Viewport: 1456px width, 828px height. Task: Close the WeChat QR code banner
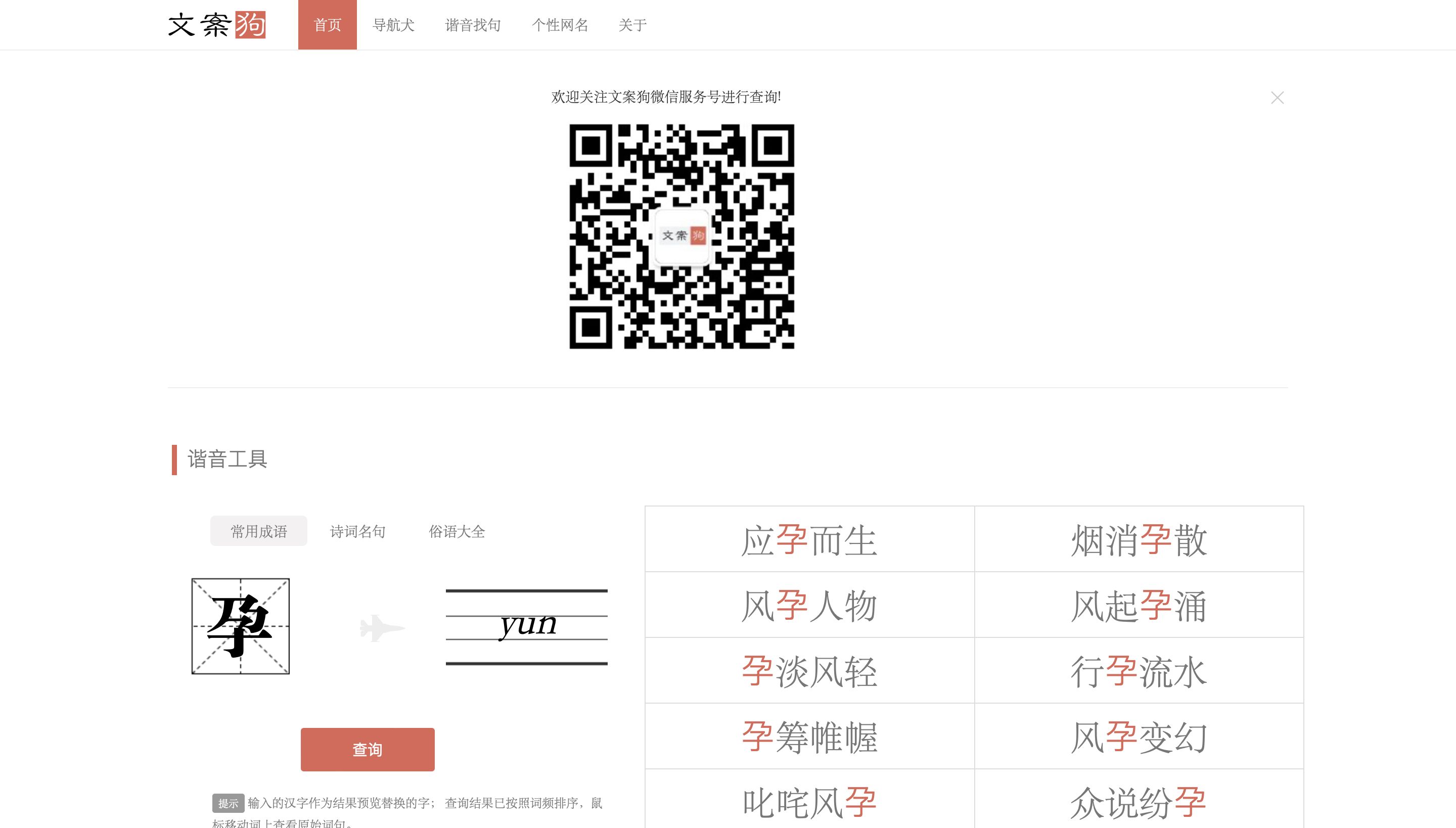point(1277,98)
